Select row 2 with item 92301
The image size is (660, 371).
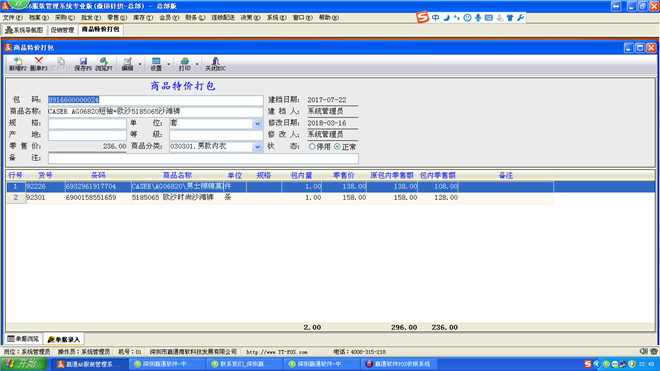tap(279, 198)
